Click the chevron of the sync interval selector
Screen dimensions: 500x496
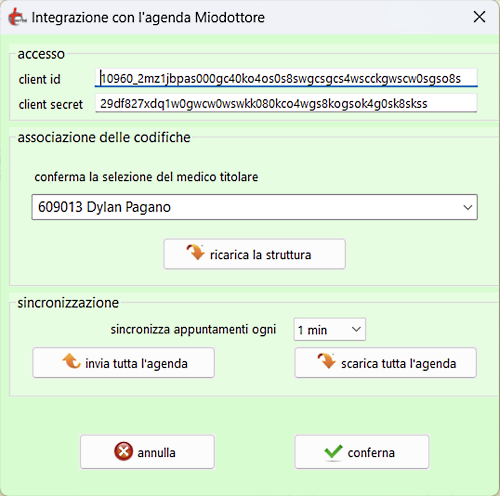tap(356, 329)
